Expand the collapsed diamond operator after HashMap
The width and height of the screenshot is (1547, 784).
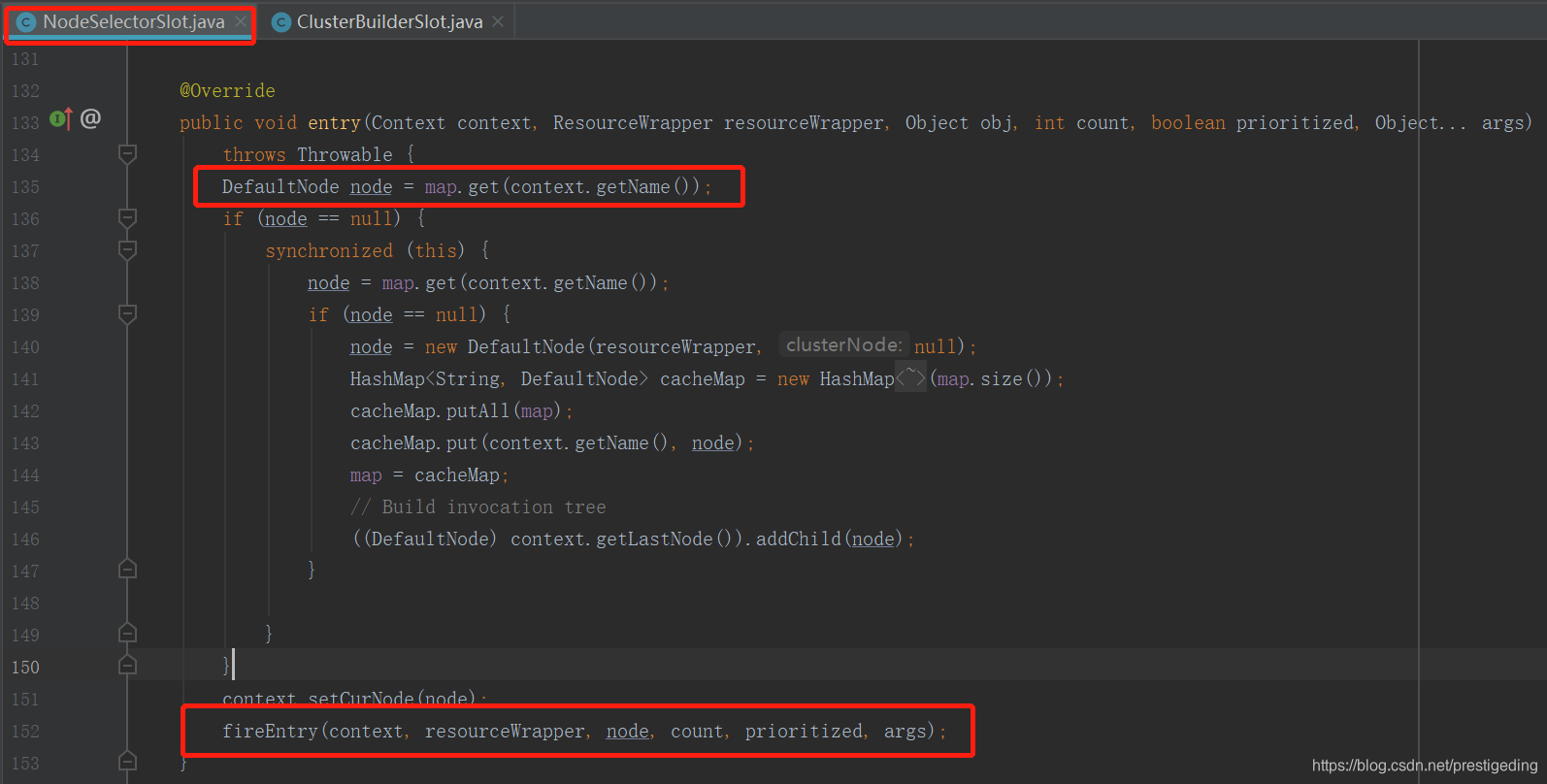[910, 377]
